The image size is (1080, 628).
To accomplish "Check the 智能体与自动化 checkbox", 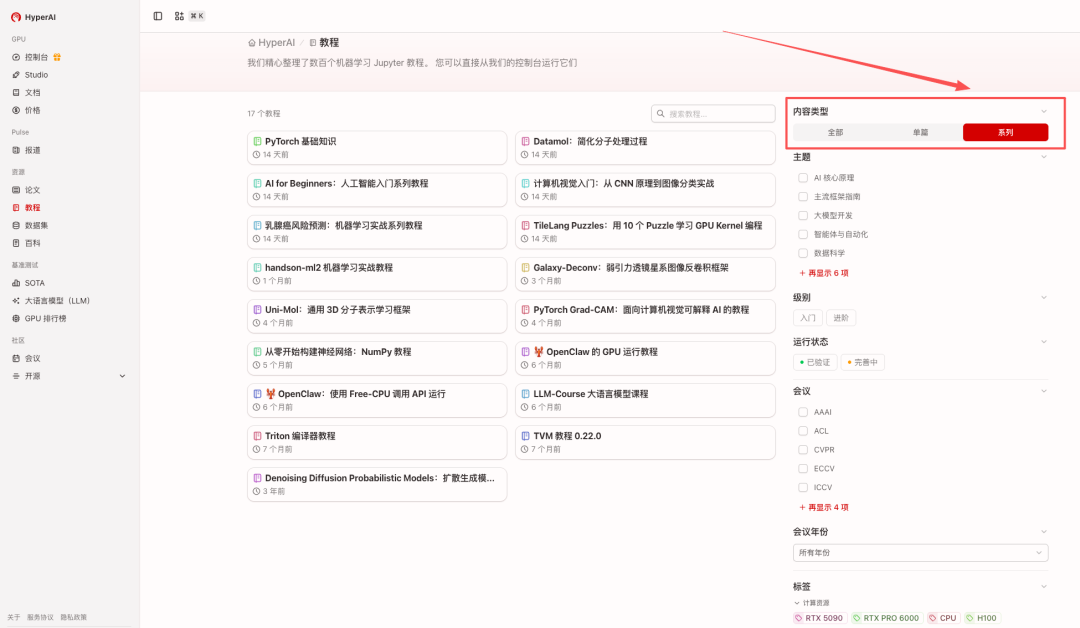I will point(802,234).
